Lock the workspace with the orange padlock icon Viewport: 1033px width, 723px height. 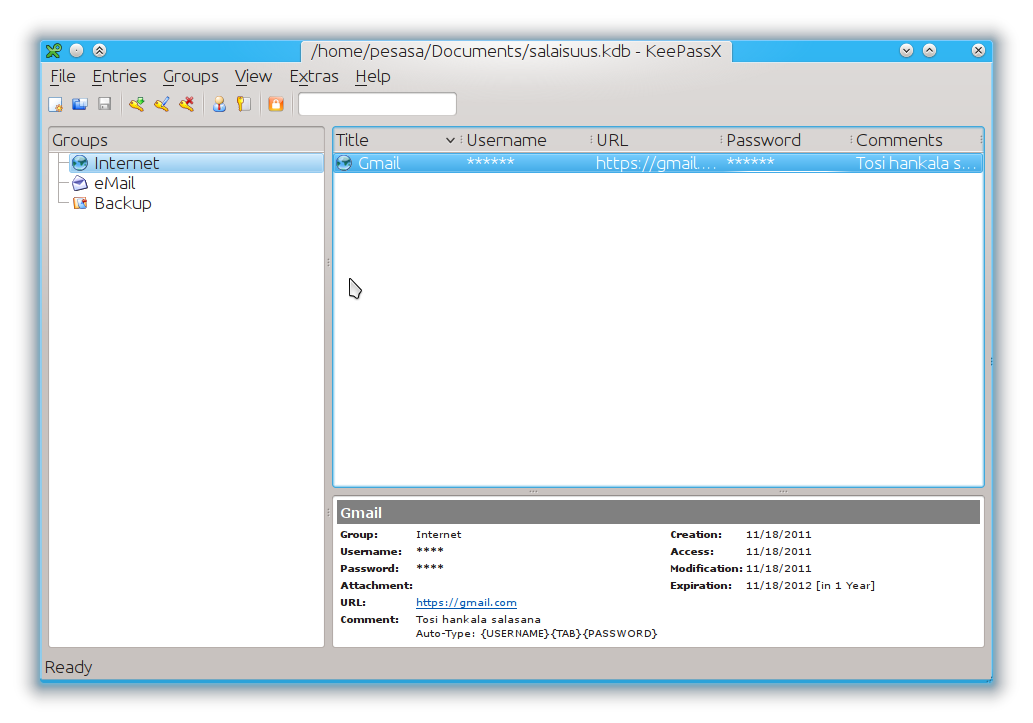[x=276, y=104]
